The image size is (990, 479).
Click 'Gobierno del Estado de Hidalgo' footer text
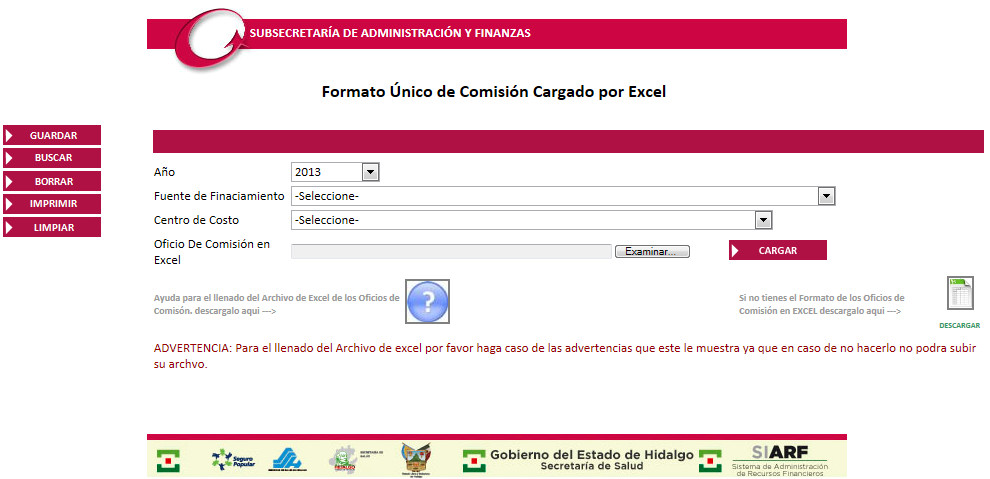[x=592, y=455]
